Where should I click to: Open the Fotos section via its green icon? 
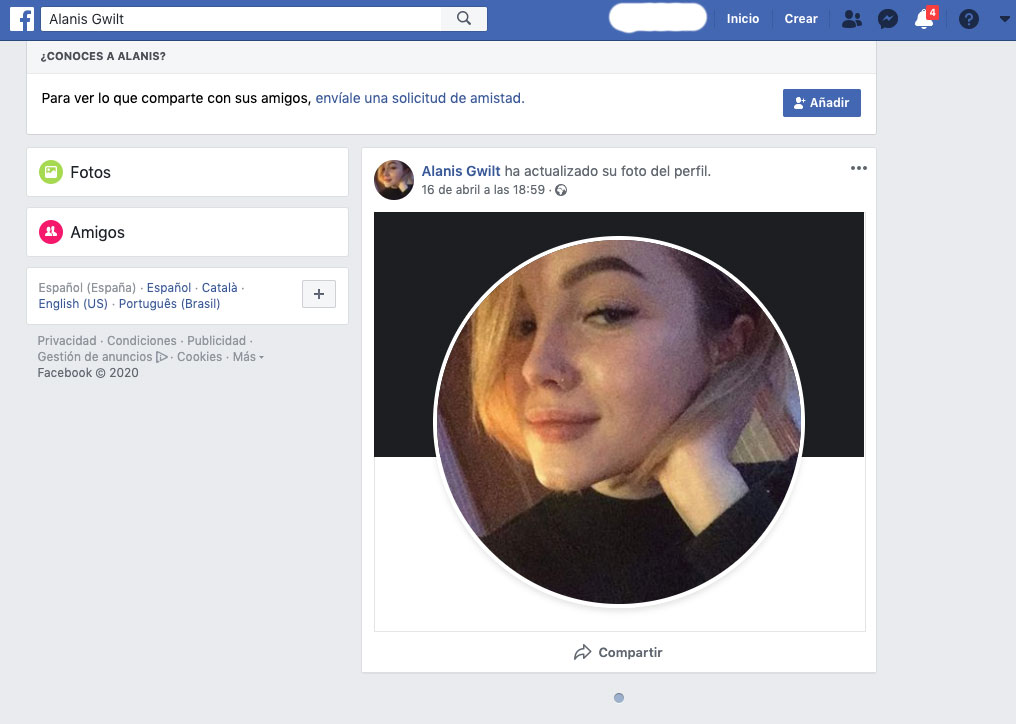coord(51,171)
